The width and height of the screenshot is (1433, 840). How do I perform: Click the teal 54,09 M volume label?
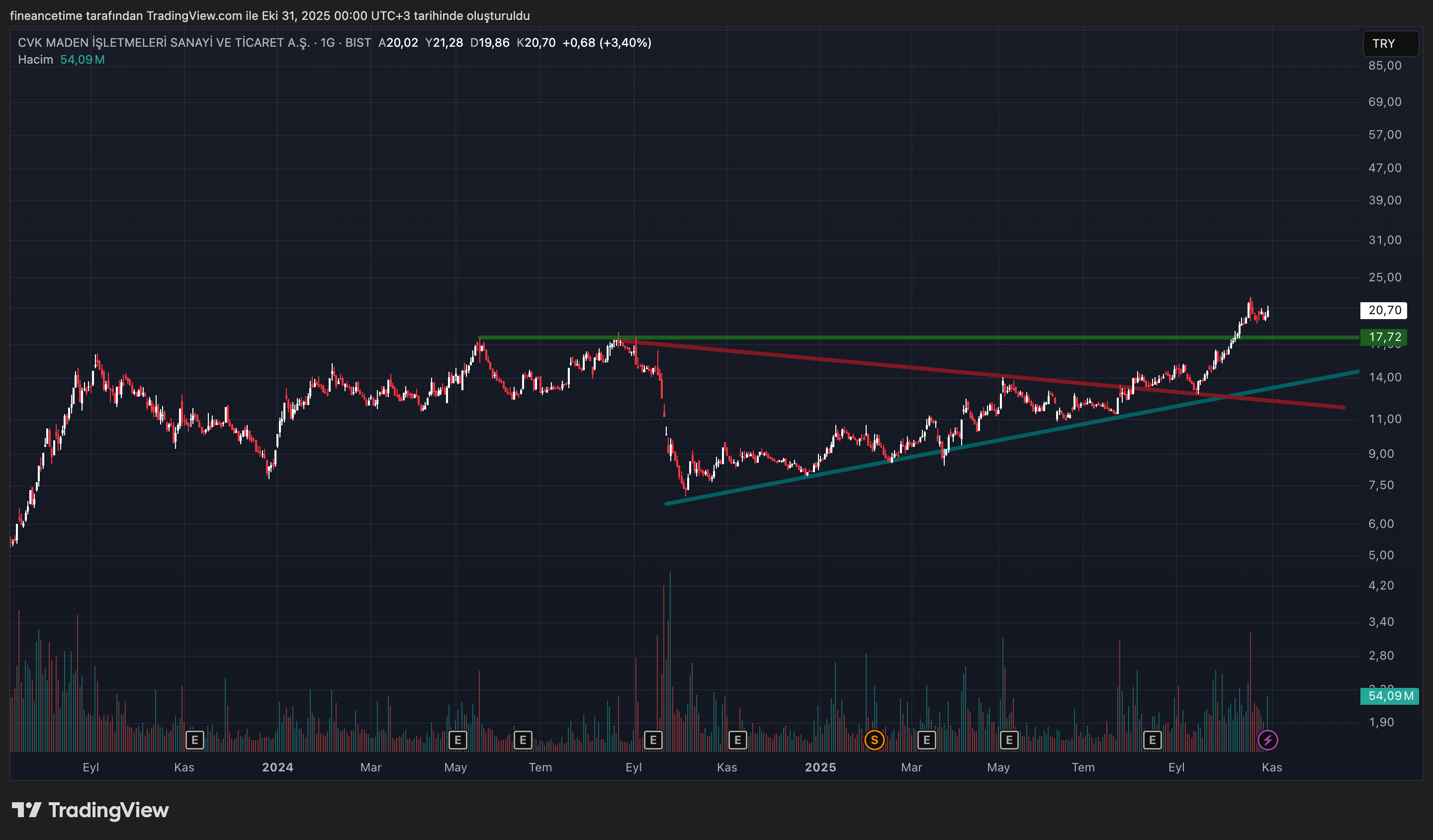pyautogui.click(x=1390, y=696)
